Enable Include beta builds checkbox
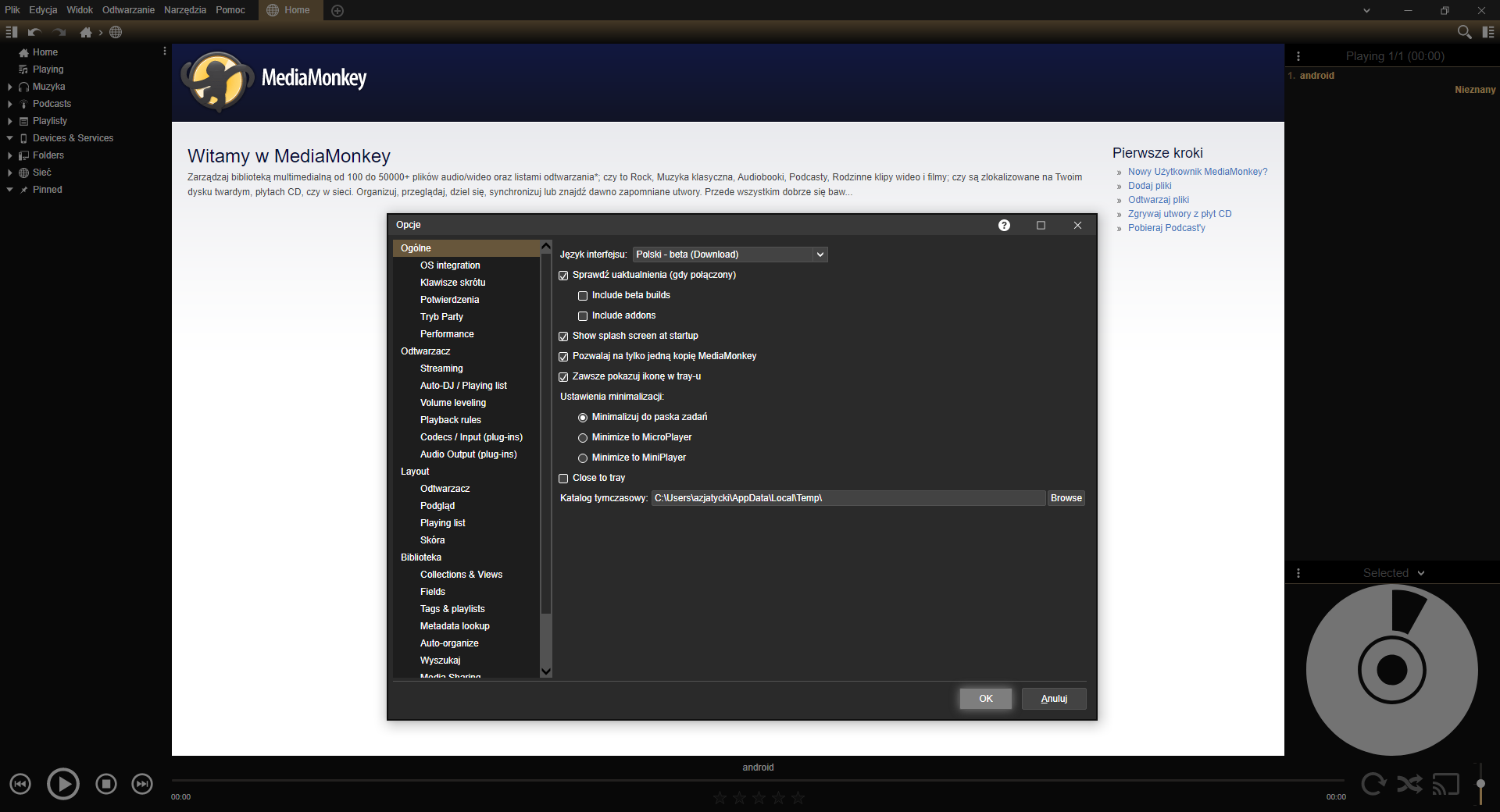Viewport: 1500px width, 812px height. click(x=583, y=296)
